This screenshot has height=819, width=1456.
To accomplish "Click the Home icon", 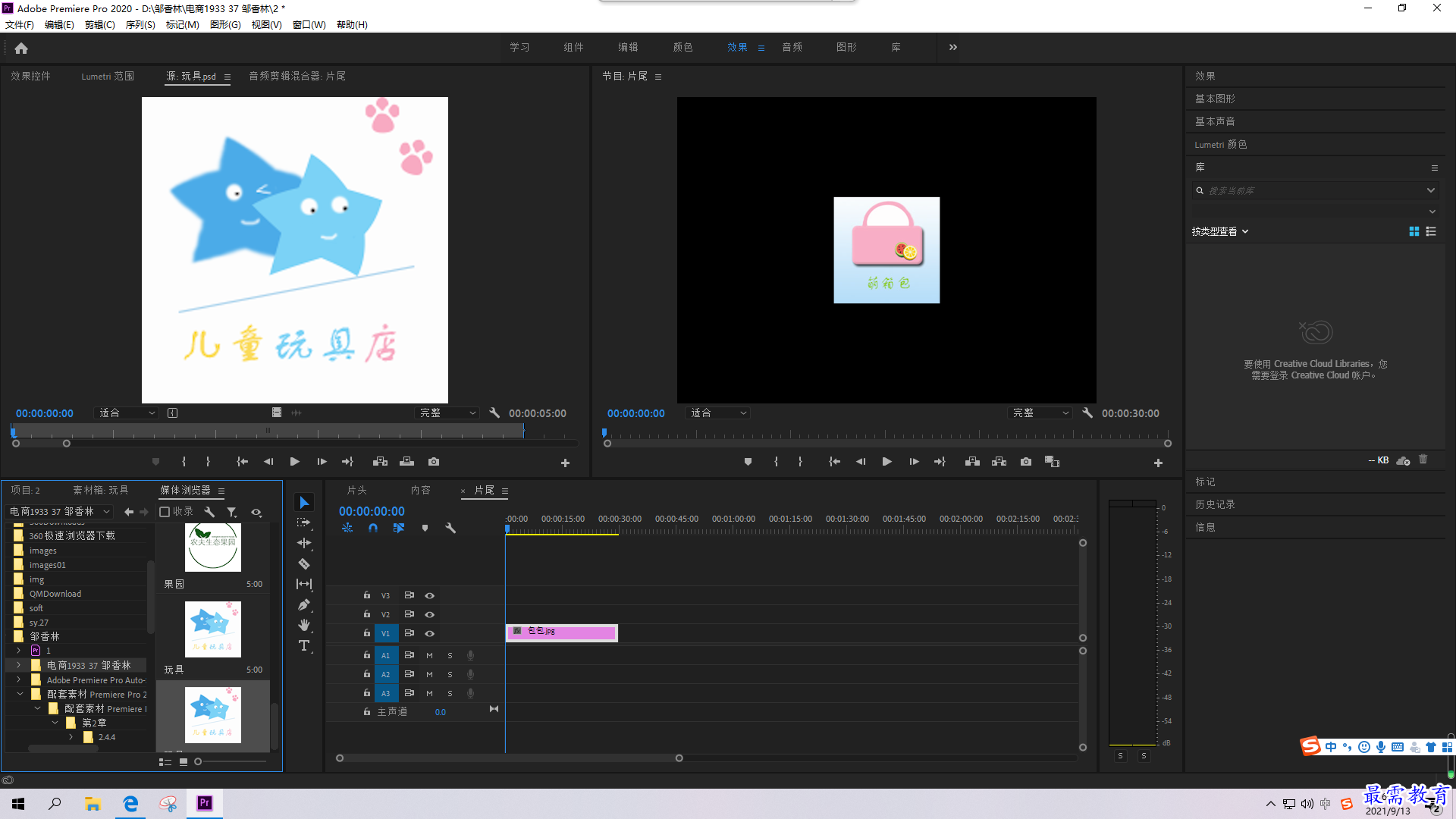I will [21, 48].
